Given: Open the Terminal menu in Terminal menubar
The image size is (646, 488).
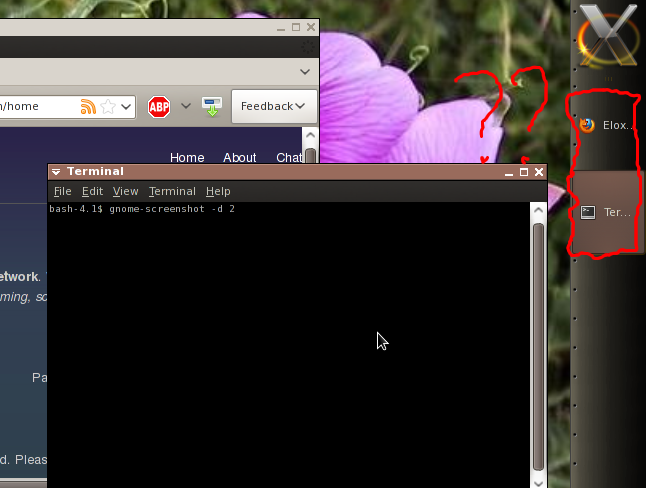Looking at the screenshot, I should 172,191.
